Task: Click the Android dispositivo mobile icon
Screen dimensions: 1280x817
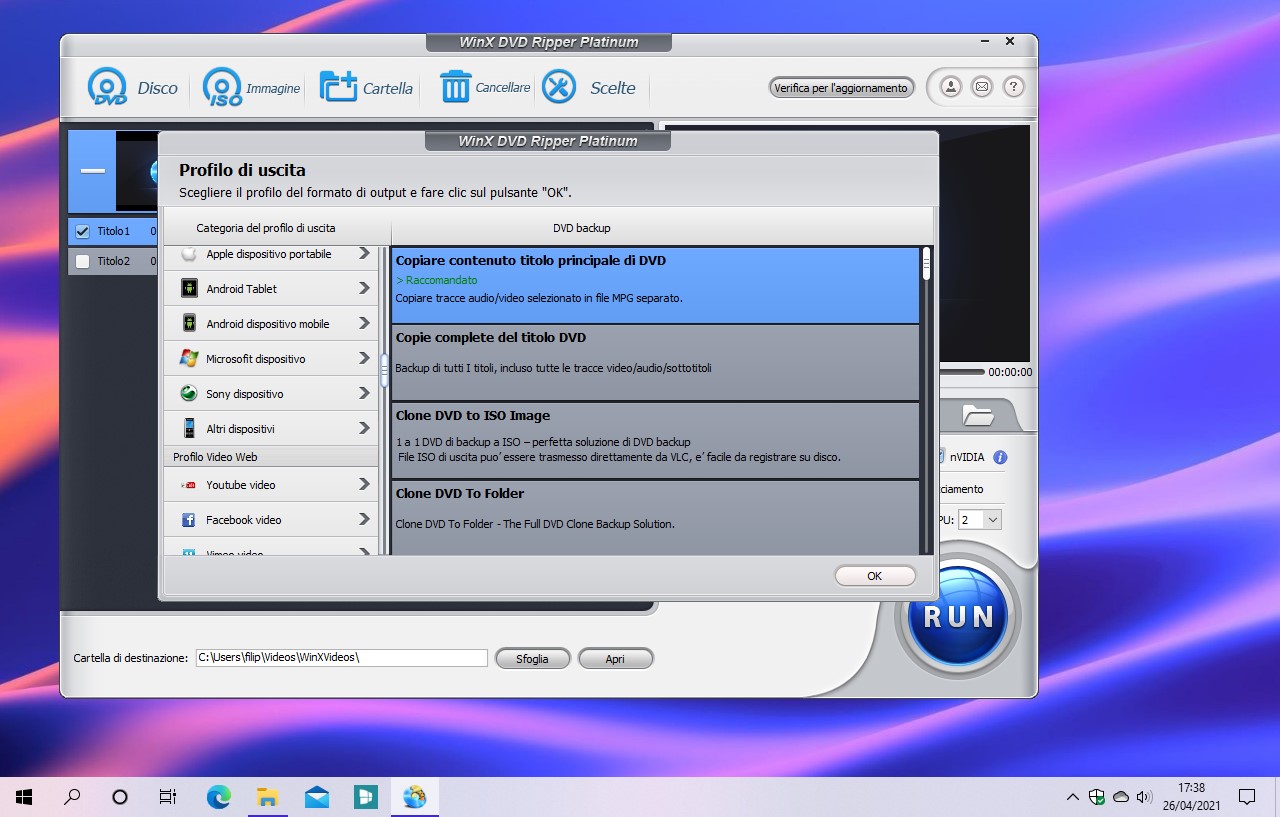Action: pos(189,323)
